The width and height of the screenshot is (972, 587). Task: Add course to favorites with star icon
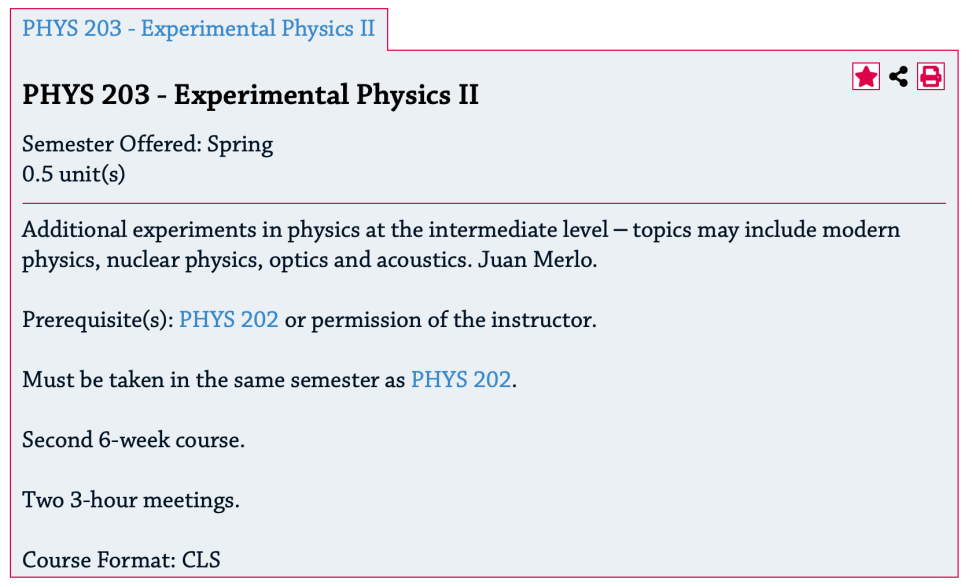(865, 76)
